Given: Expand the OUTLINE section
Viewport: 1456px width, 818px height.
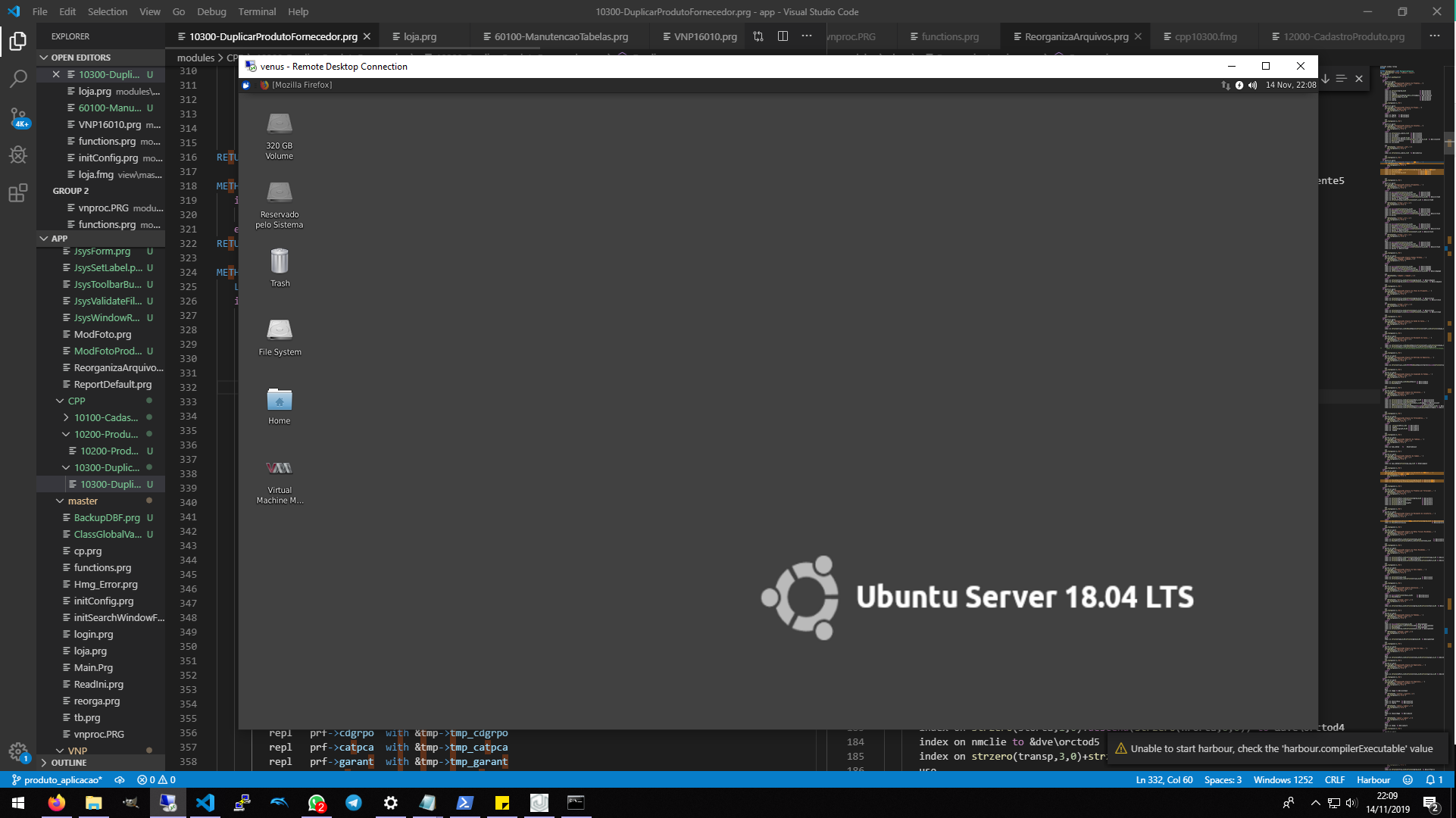Looking at the screenshot, I should 68,763.
